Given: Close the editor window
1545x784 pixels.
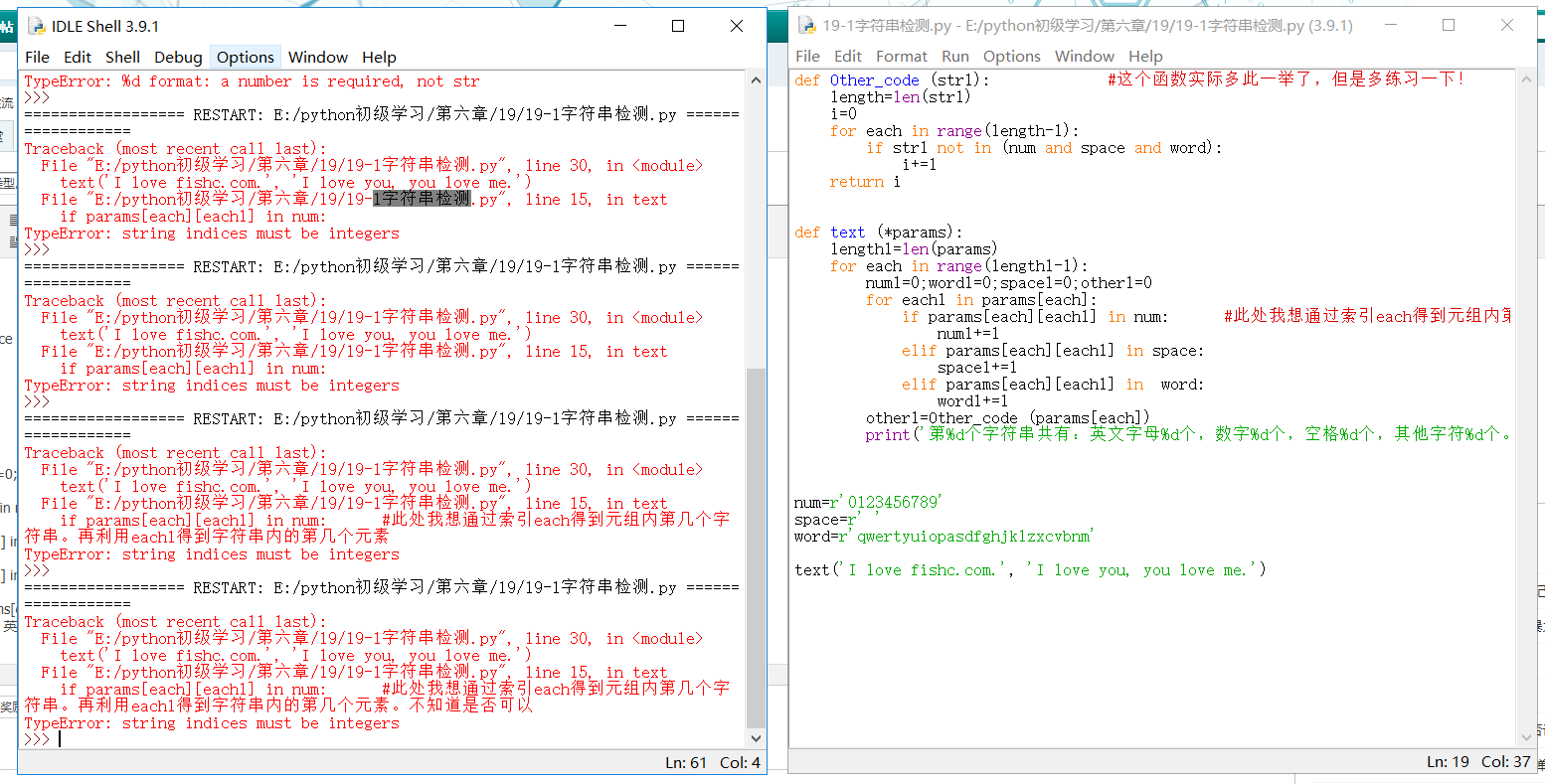Looking at the screenshot, I should pos(1507,25).
